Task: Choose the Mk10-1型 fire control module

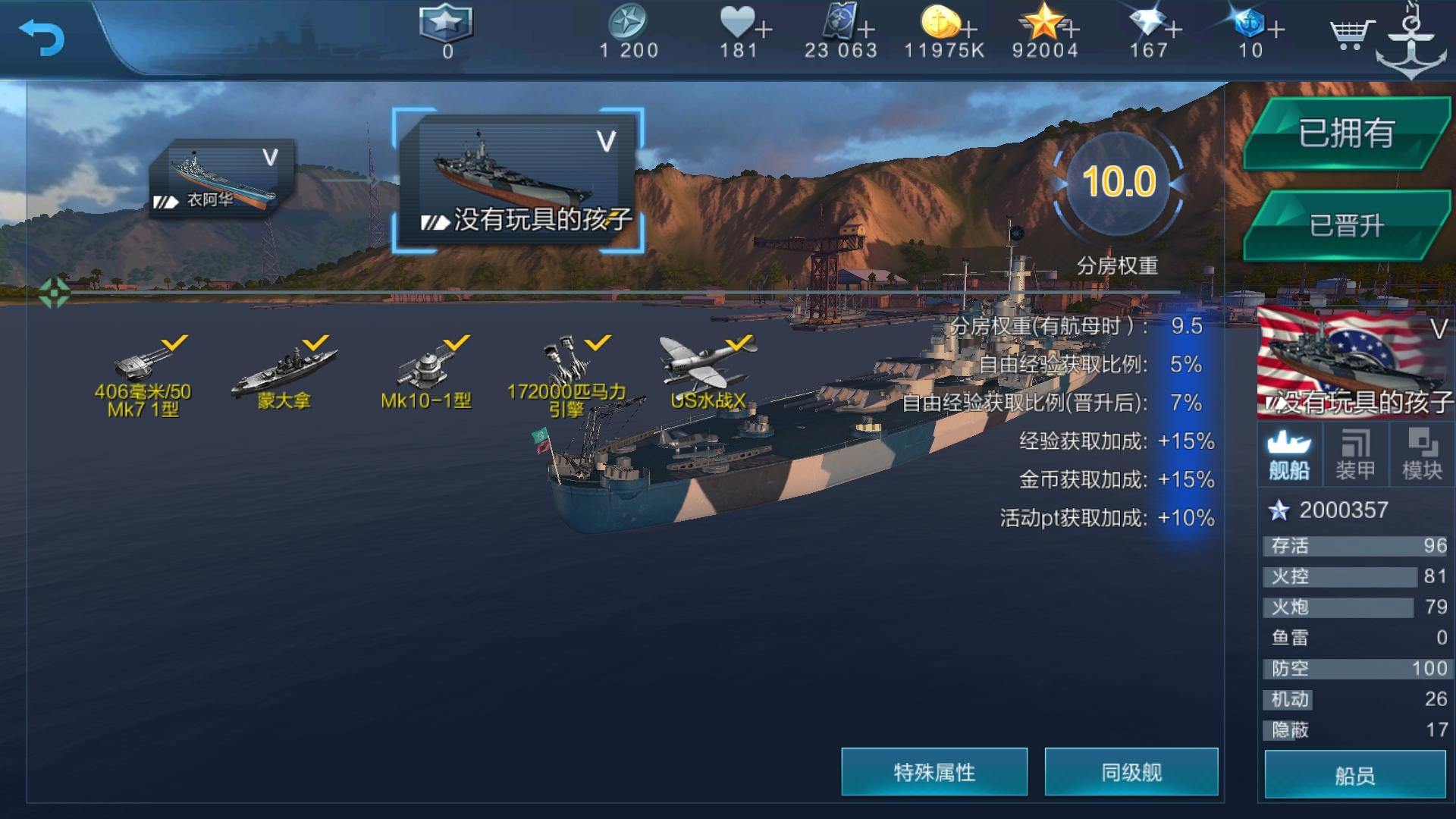Action: pos(426,372)
